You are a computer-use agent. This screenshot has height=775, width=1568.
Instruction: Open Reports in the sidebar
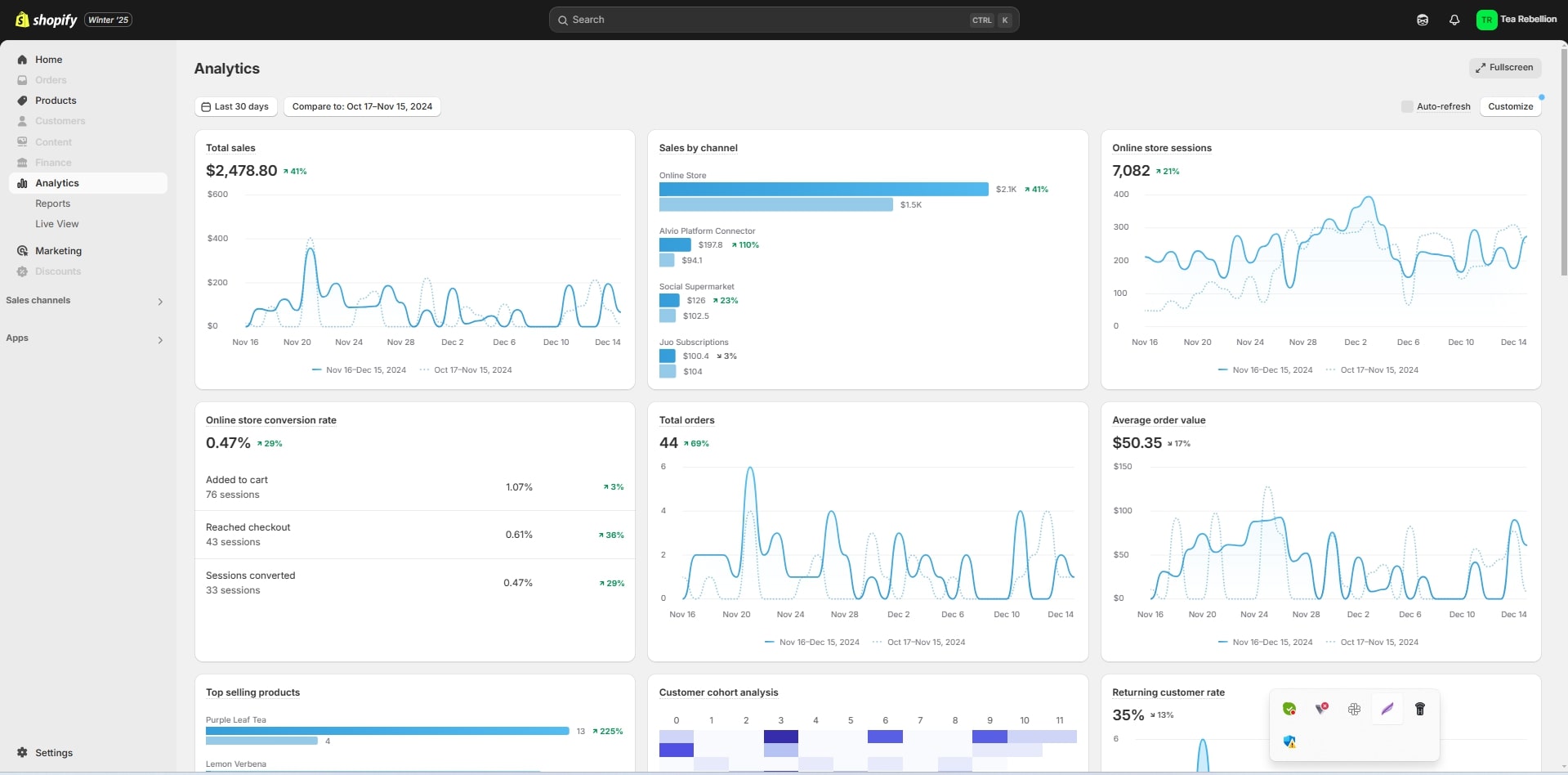pyautogui.click(x=52, y=204)
